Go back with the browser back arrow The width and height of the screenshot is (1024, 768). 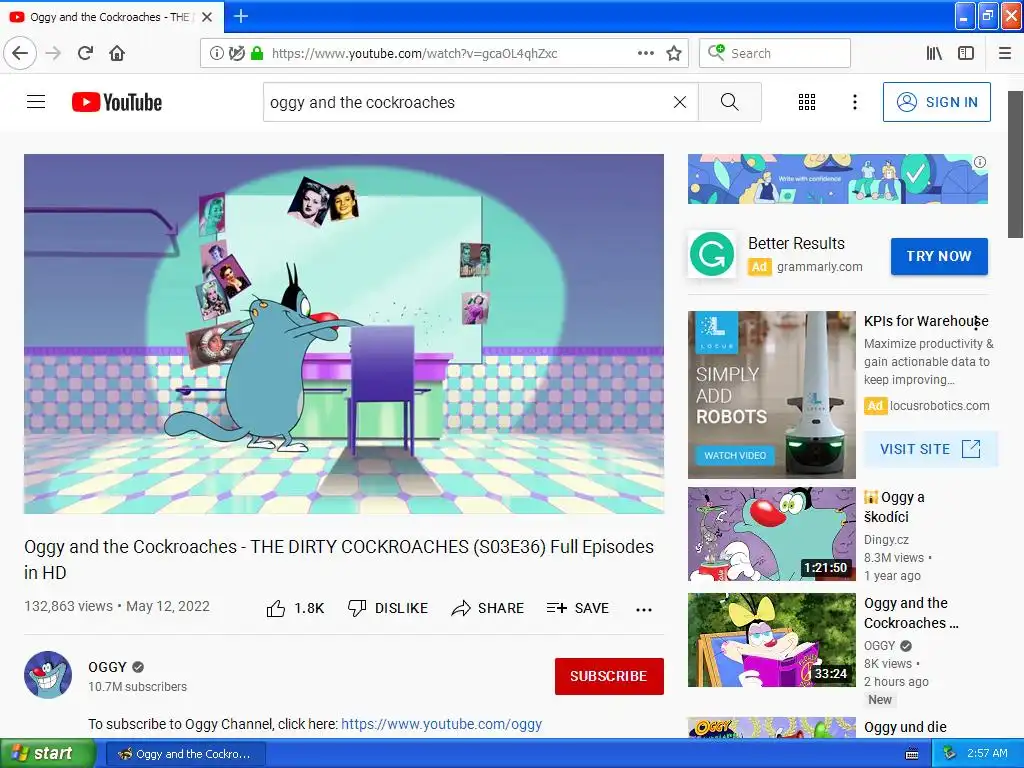click(20, 53)
